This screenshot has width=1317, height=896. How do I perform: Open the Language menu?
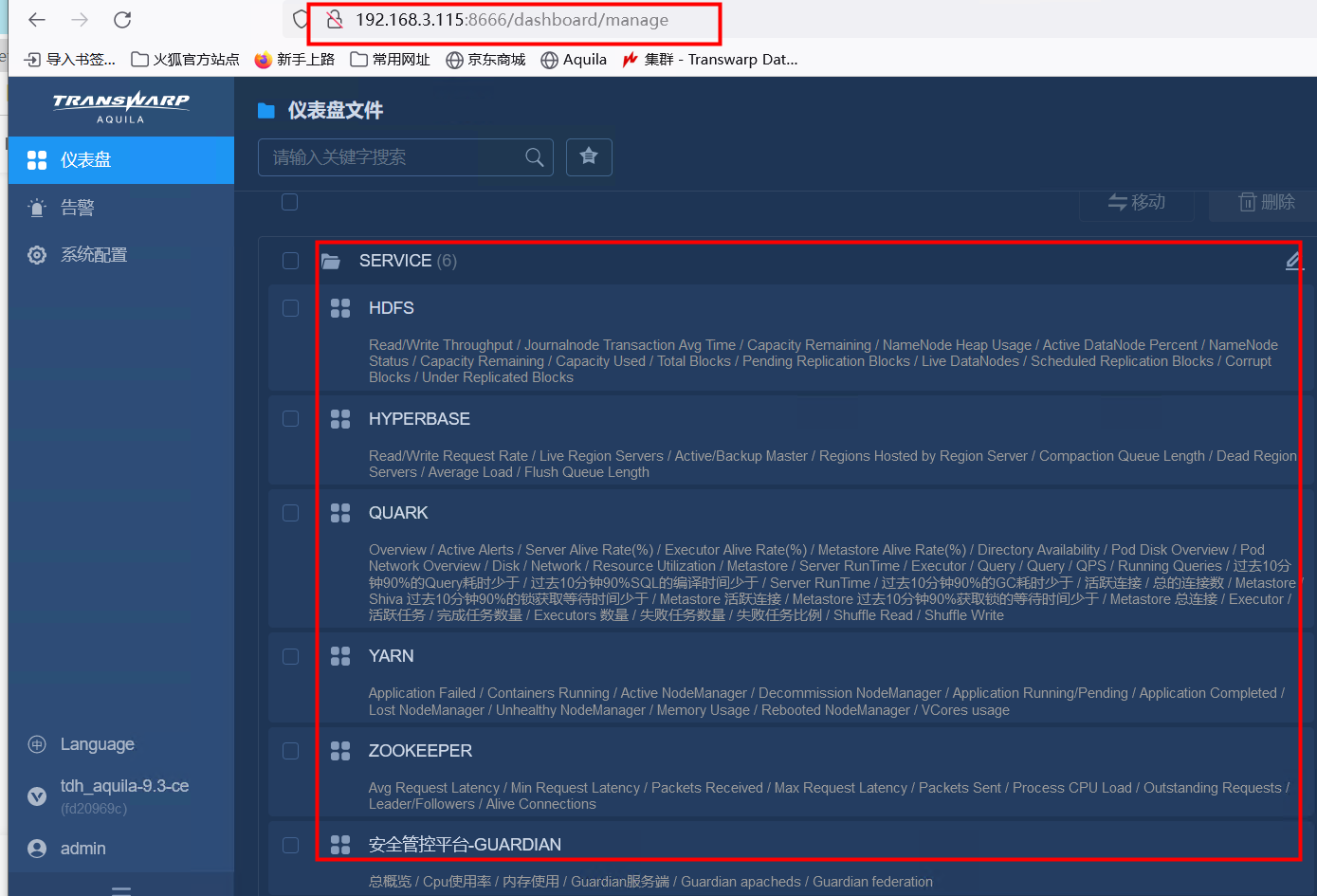coord(97,744)
